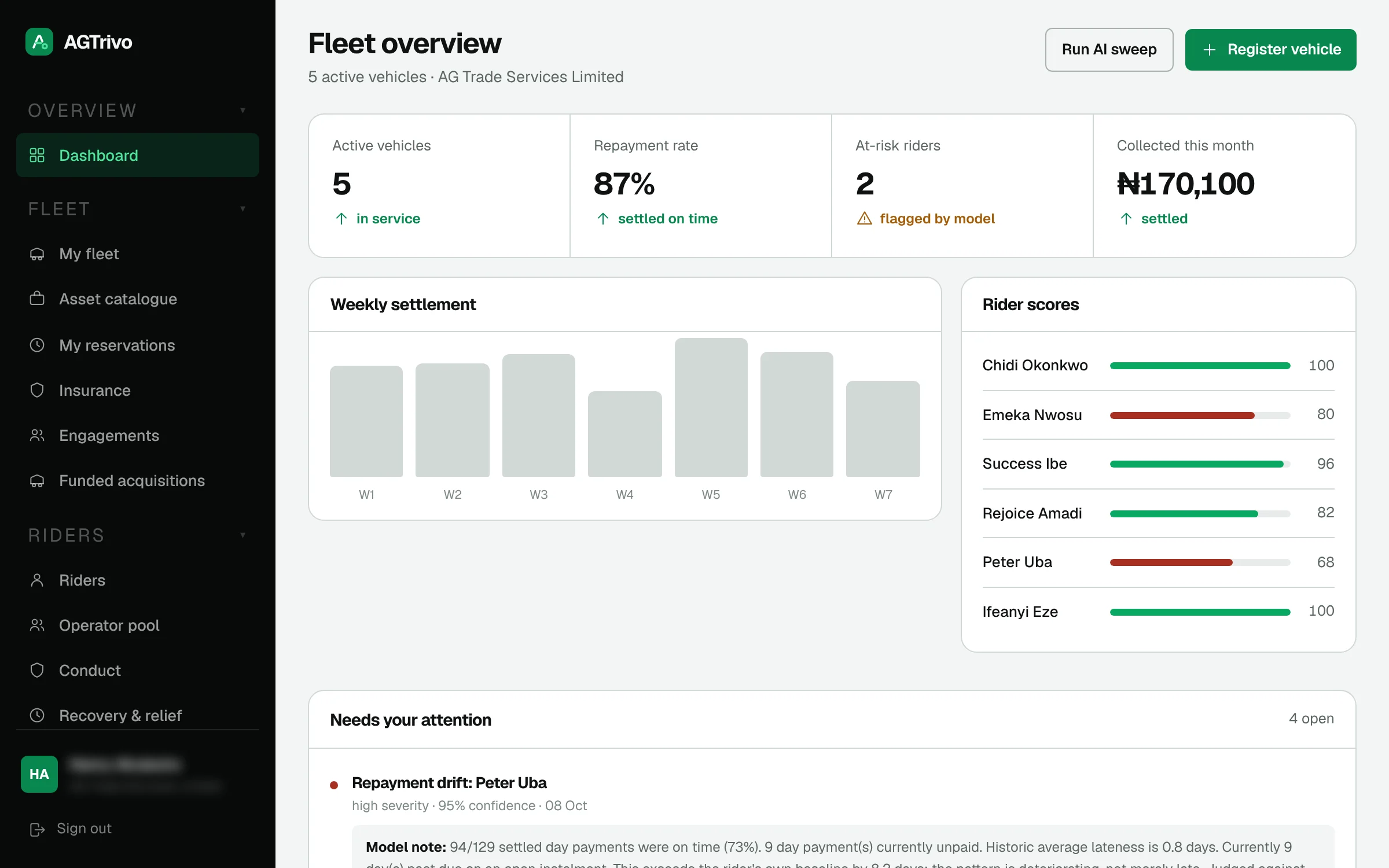Click the Peter Uba rider name
The image size is (1389, 868).
click(1017, 562)
